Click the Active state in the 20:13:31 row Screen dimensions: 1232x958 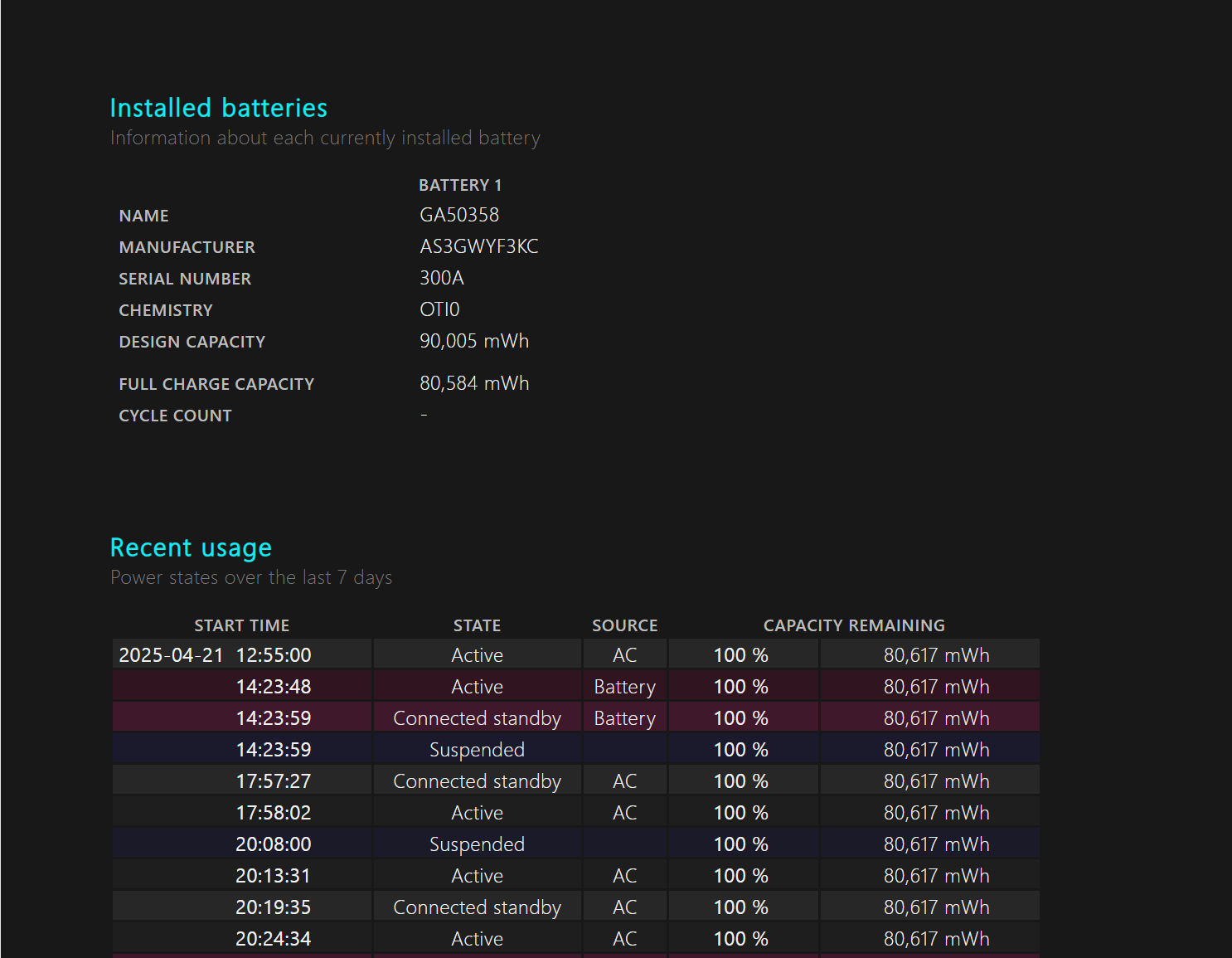click(x=478, y=876)
